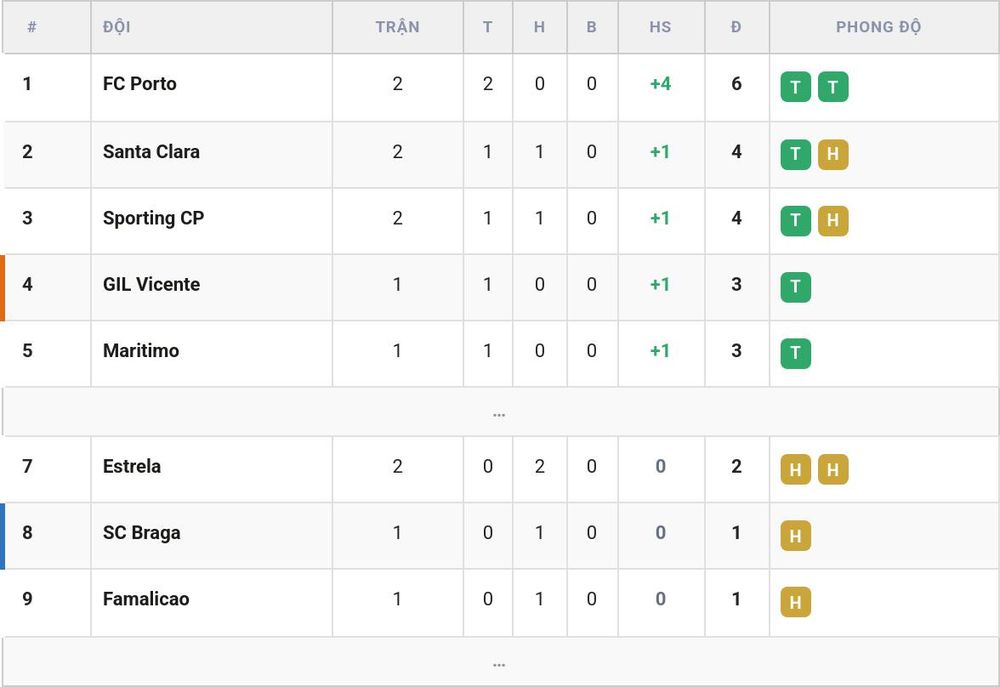Click the PHONG ĐỘ column header
The height and width of the screenshot is (687, 1000).
click(878, 27)
